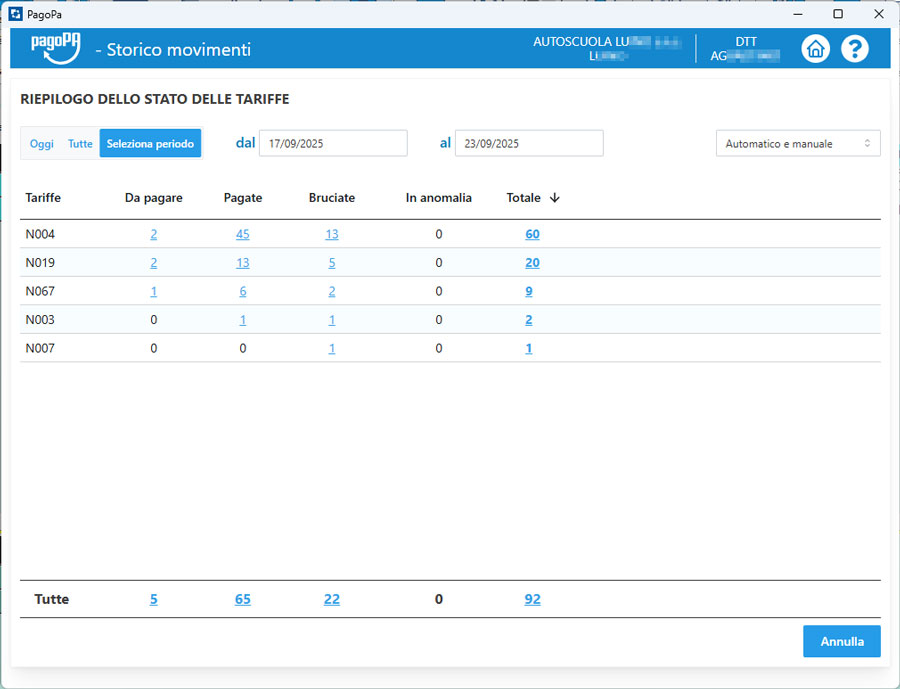Select the Oggi period filter

tap(42, 144)
